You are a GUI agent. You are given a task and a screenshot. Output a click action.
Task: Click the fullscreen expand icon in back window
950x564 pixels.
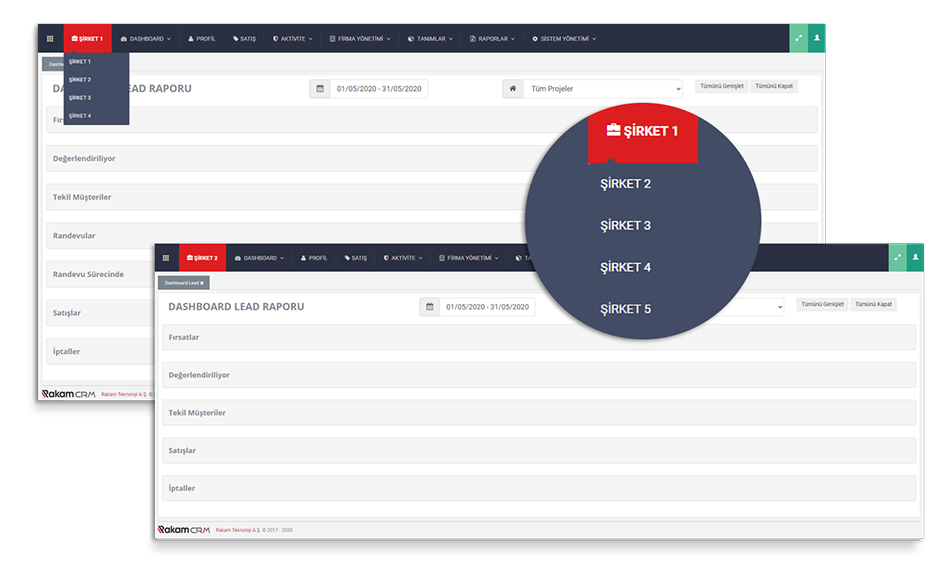click(798, 39)
